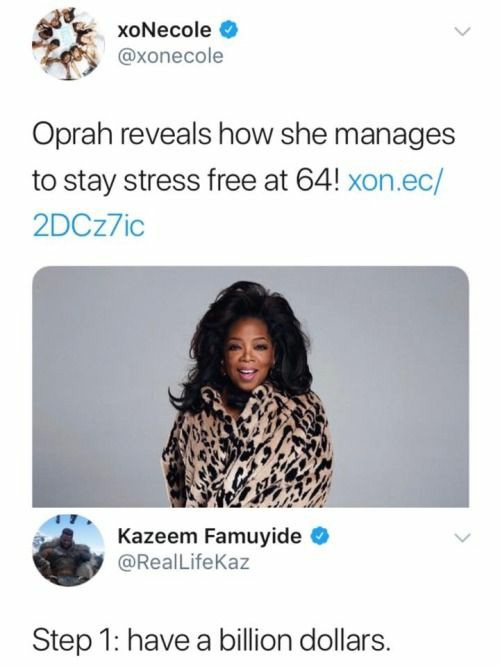Click the '2DCz7ic' part of the link
The height and width of the screenshot is (667, 500).
tap(89, 227)
